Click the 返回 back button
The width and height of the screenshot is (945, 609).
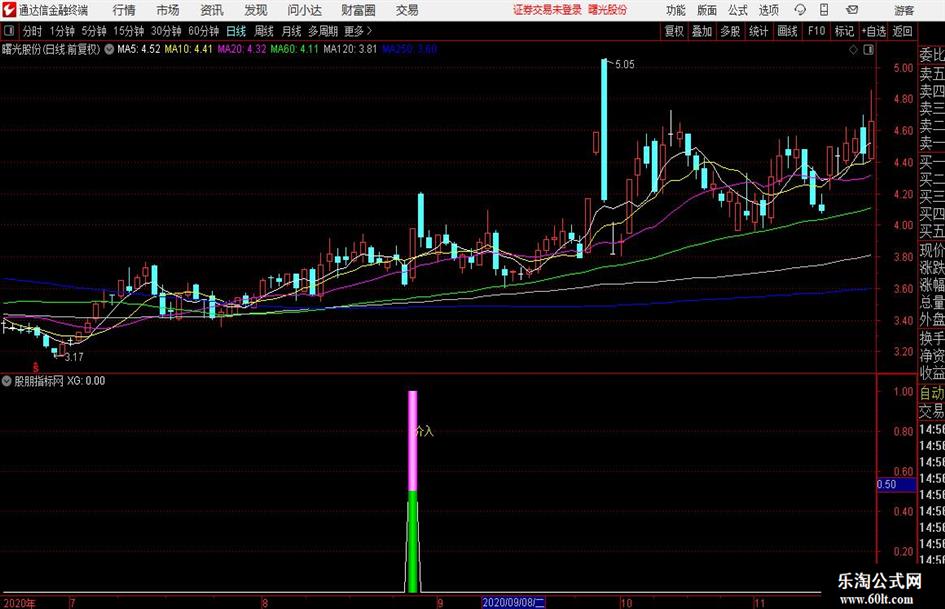(902, 31)
